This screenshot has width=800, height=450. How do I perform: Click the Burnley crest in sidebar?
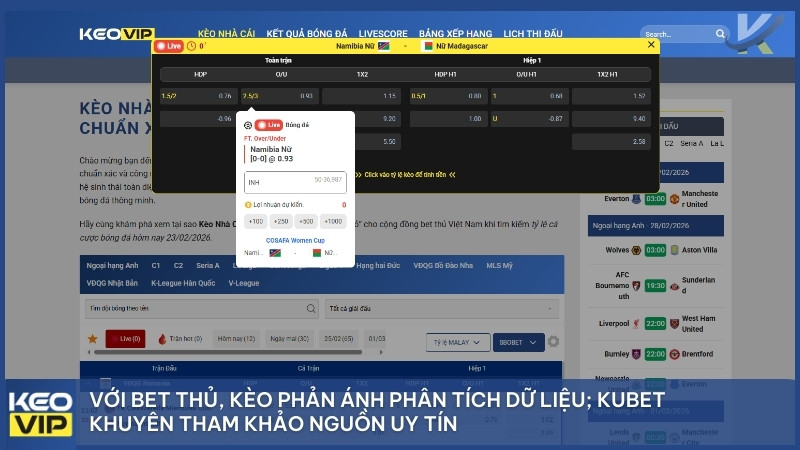[636, 354]
